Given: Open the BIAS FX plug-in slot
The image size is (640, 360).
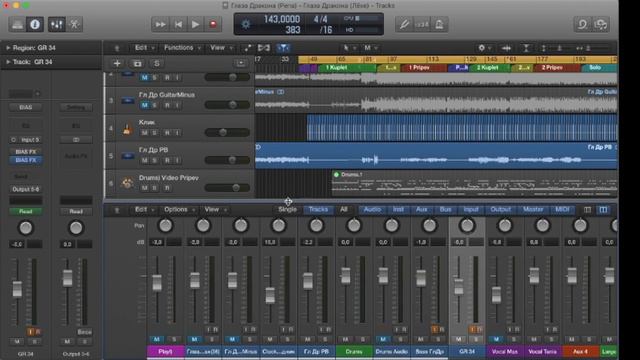Looking at the screenshot, I should pyautogui.click(x=26, y=160).
